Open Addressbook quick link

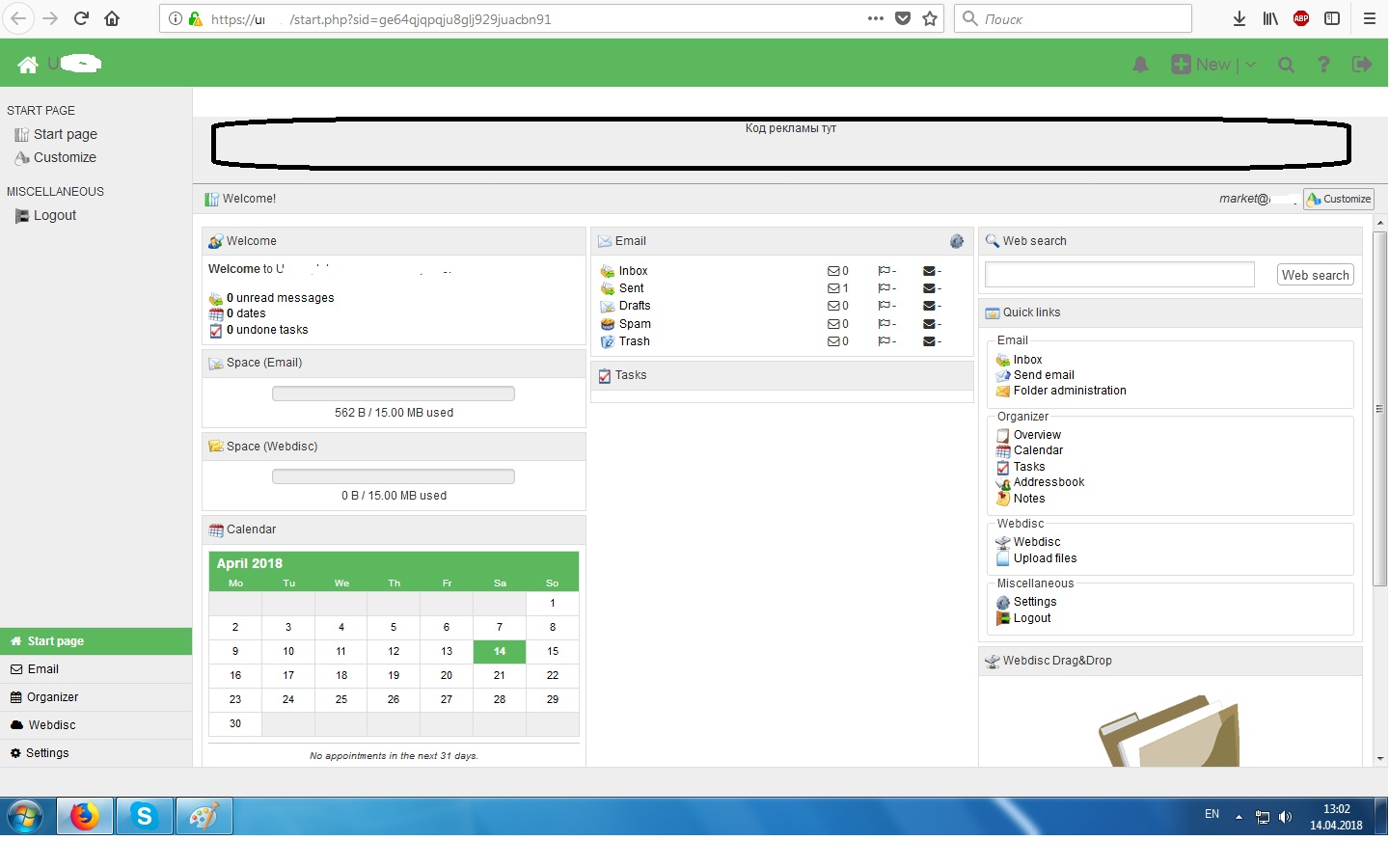(1049, 482)
